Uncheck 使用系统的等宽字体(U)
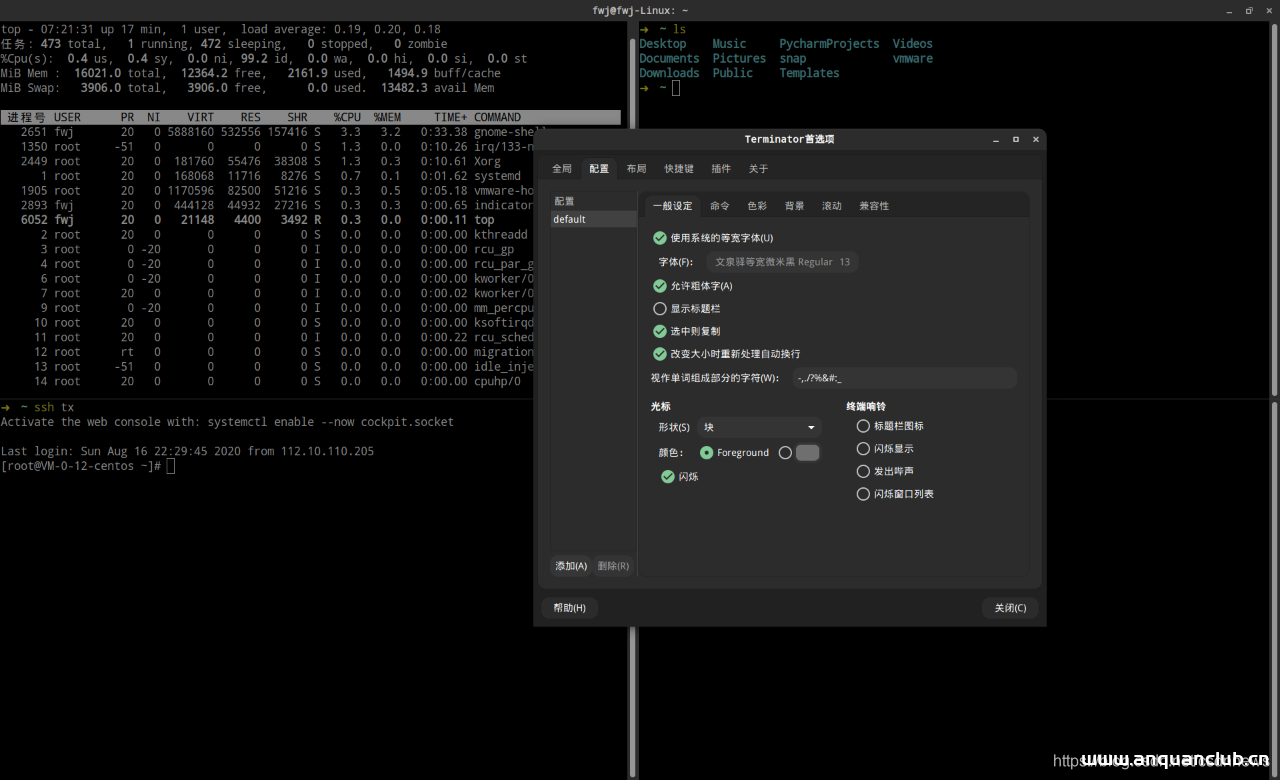This screenshot has height=780, width=1280. (x=660, y=238)
